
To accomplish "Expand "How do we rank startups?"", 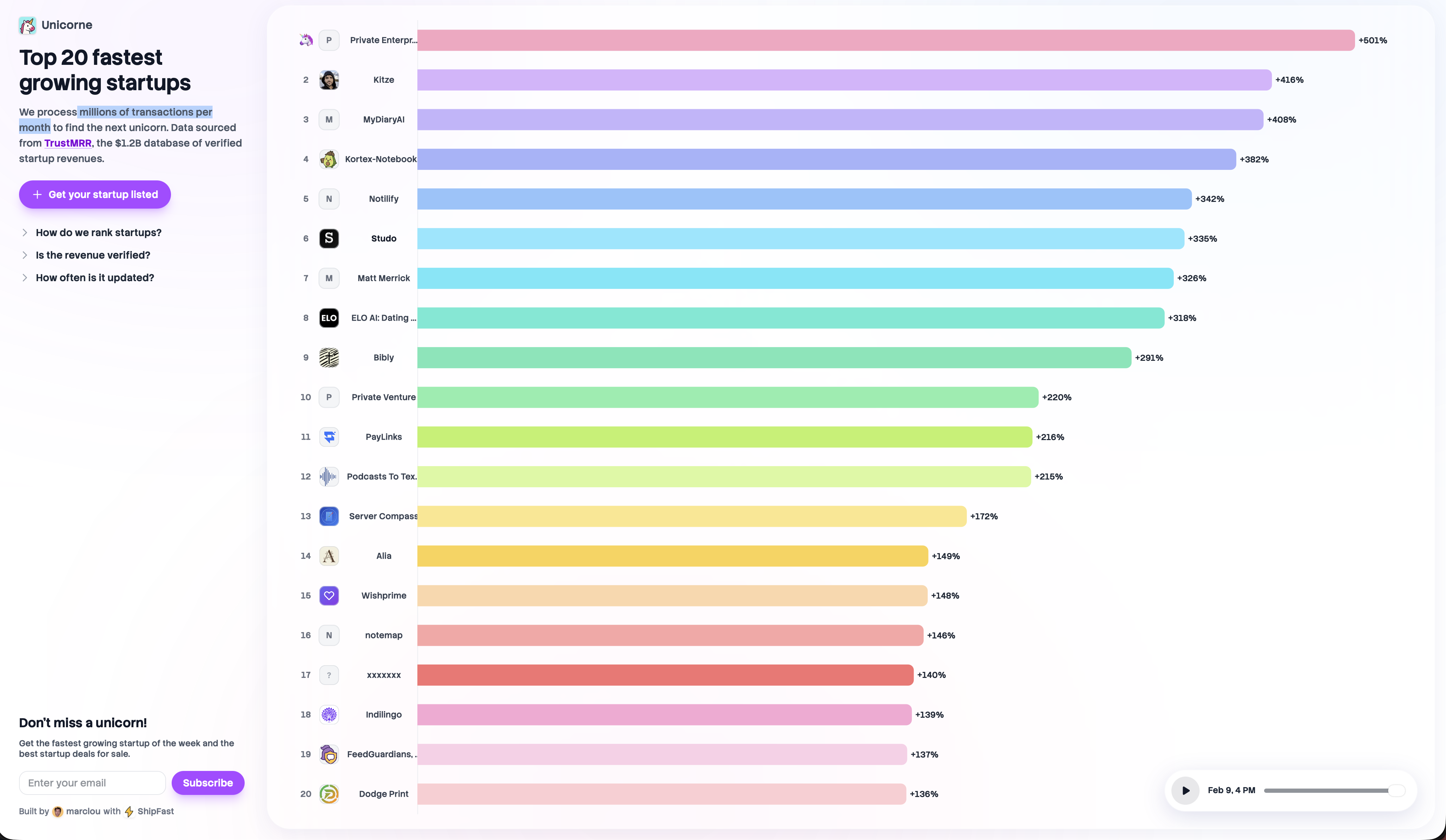I will [x=98, y=232].
